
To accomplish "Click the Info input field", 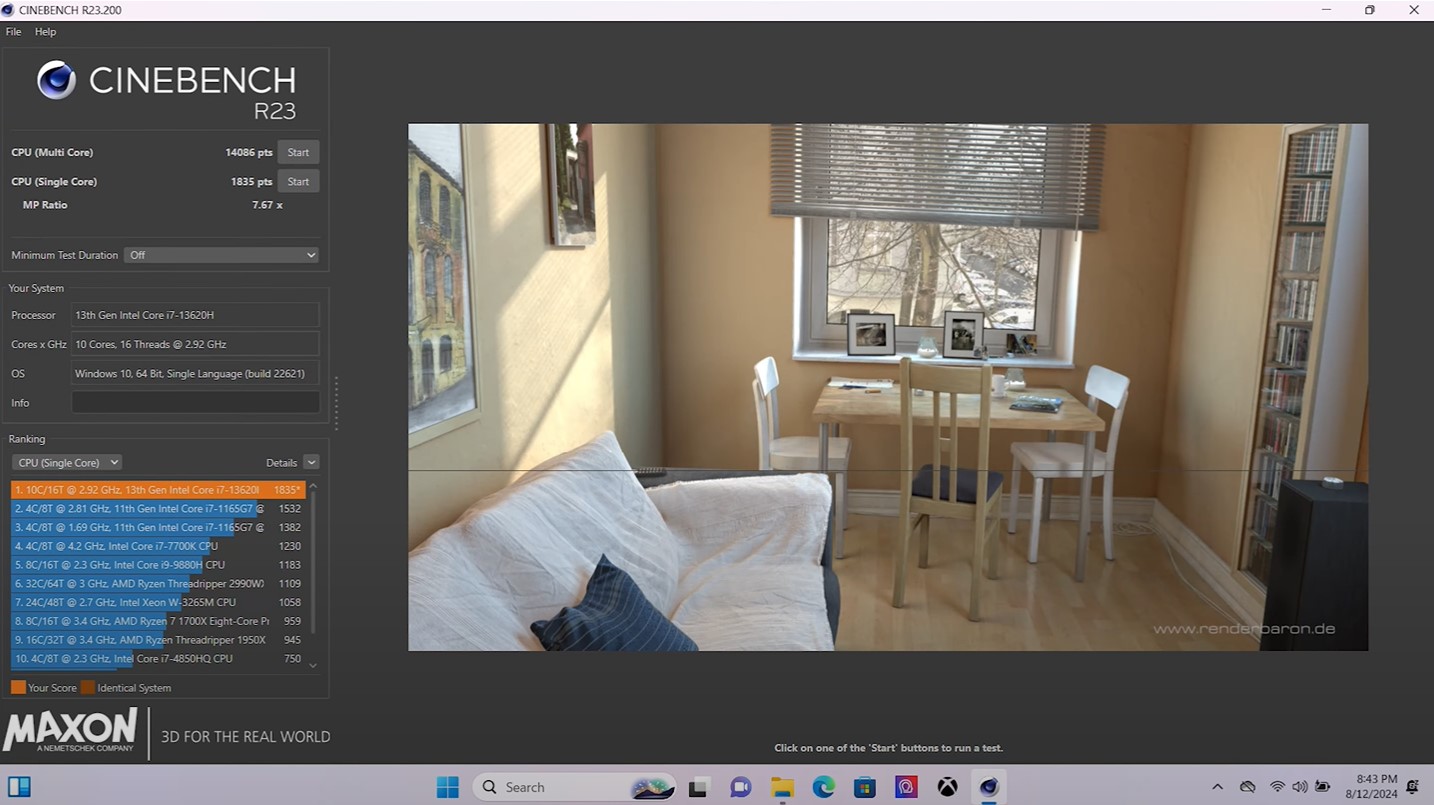I will pos(195,402).
